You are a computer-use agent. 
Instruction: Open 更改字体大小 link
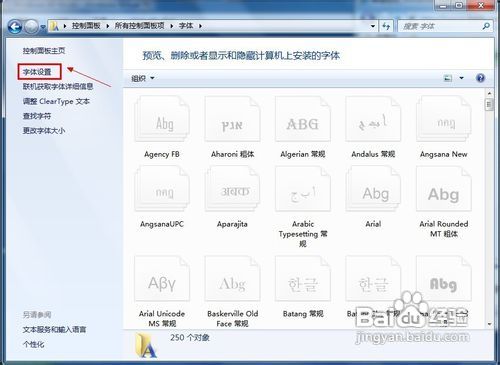(44, 131)
